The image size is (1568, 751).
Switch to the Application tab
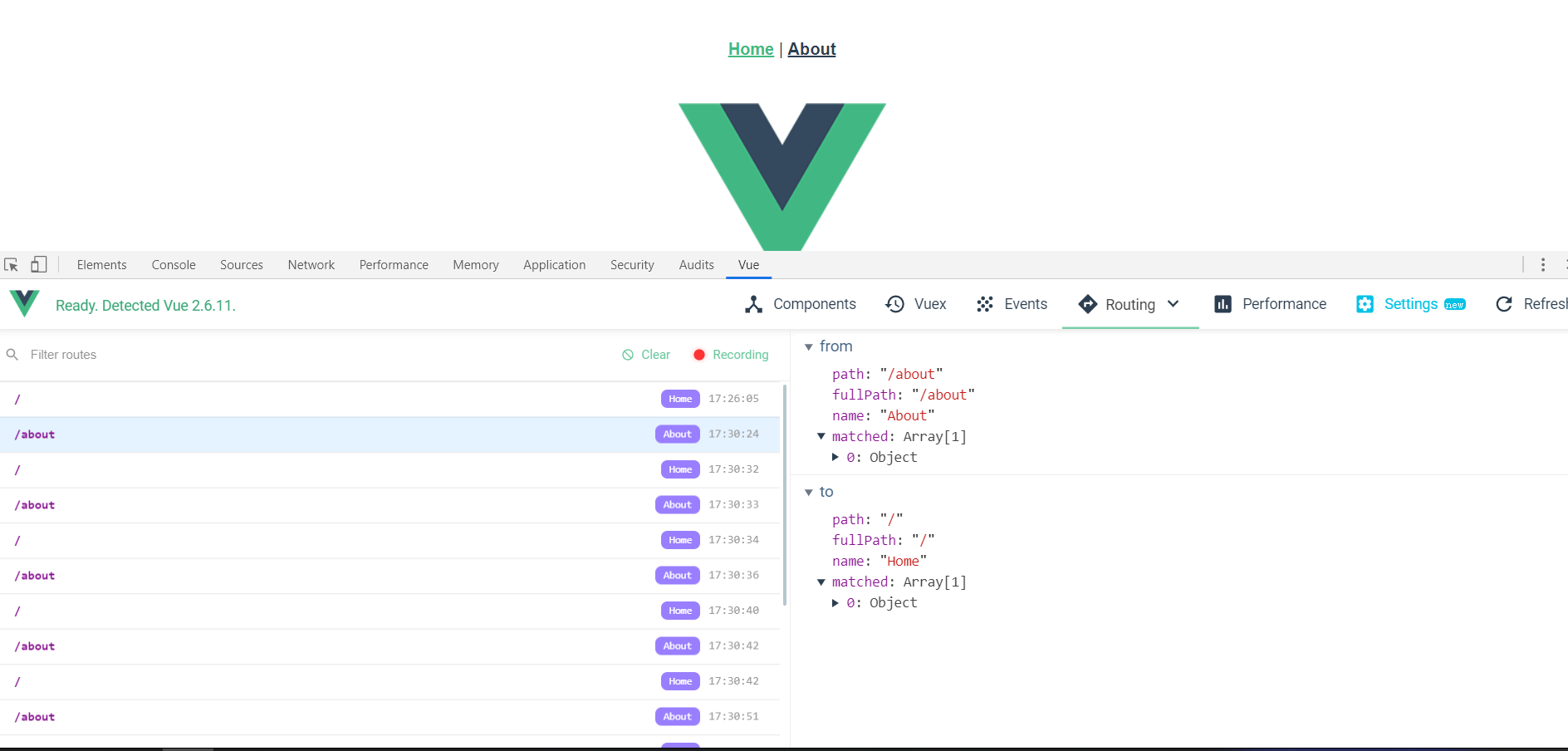tap(555, 265)
